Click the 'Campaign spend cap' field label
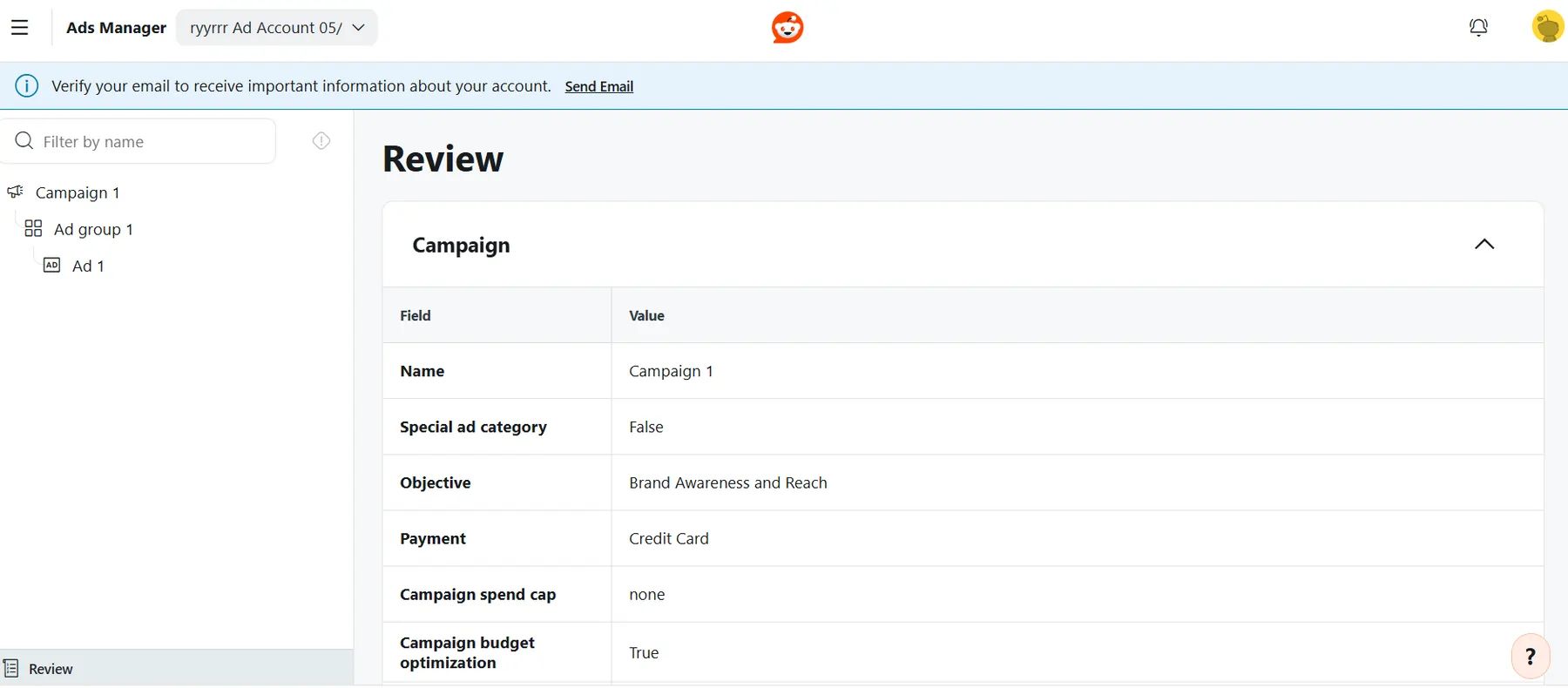 pos(477,594)
